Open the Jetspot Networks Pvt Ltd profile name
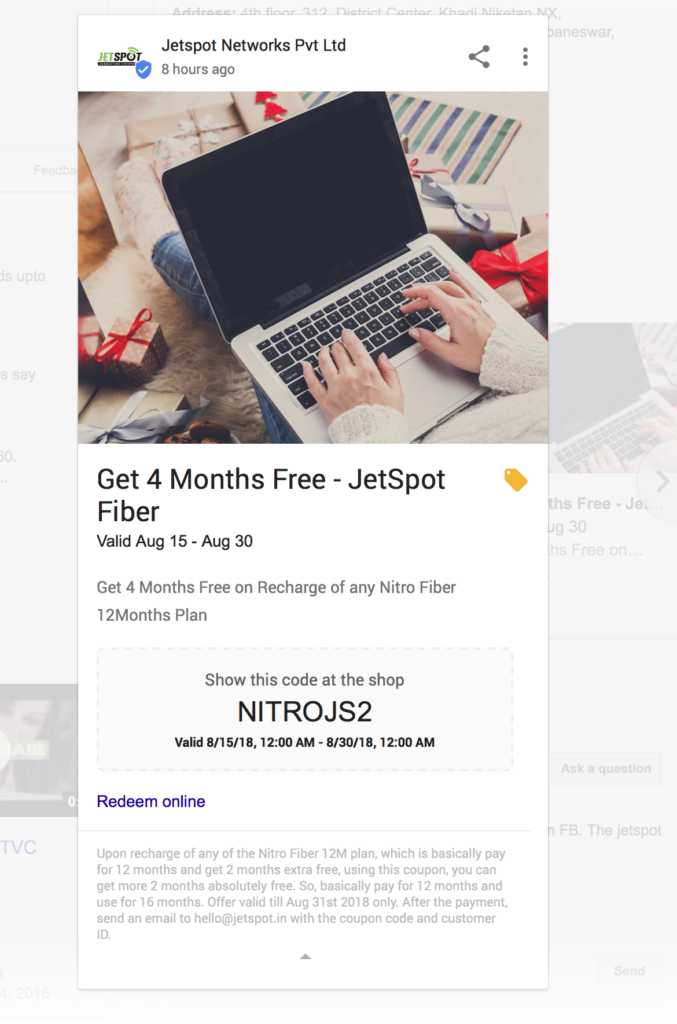 [253, 45]
